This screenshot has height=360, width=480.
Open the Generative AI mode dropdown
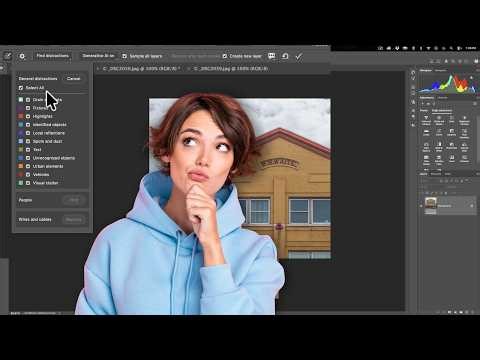coord(98,56)
